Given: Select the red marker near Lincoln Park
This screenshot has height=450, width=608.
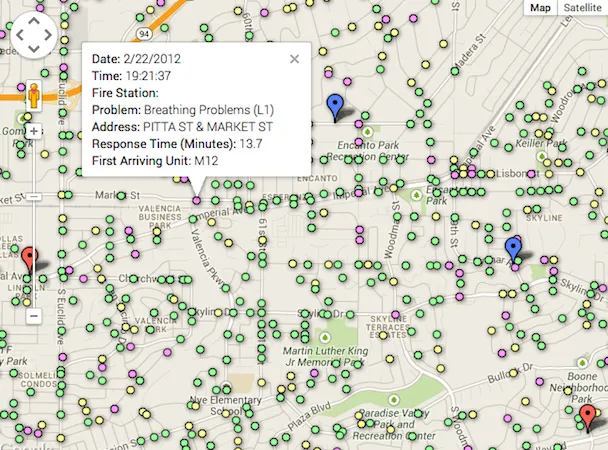Looking at the screenshot, I should [x=29, y=260].
